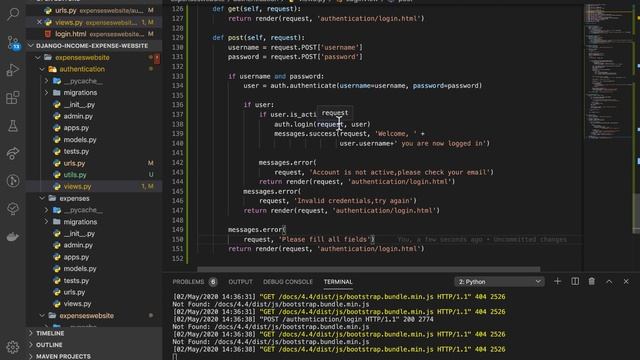Click 'Invalid credentials,try again' string
The image size is (640, 360).
(353, 201)
